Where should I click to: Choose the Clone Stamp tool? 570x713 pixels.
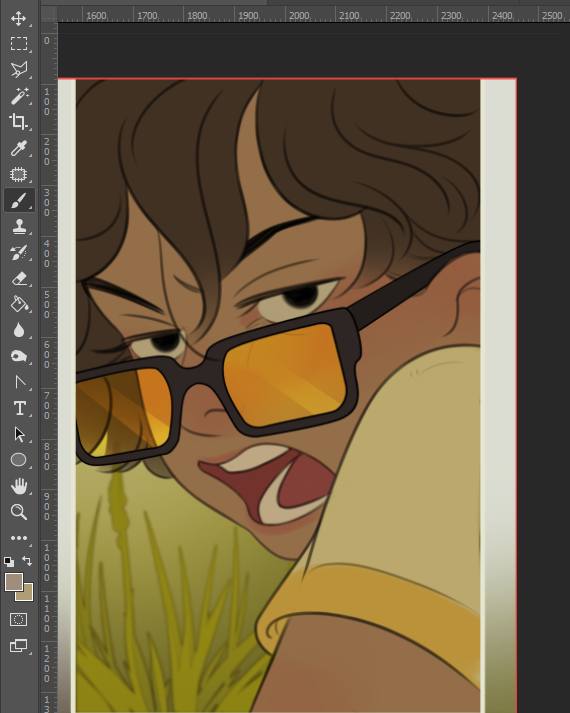pyautogui.click(x=19, y=226)
